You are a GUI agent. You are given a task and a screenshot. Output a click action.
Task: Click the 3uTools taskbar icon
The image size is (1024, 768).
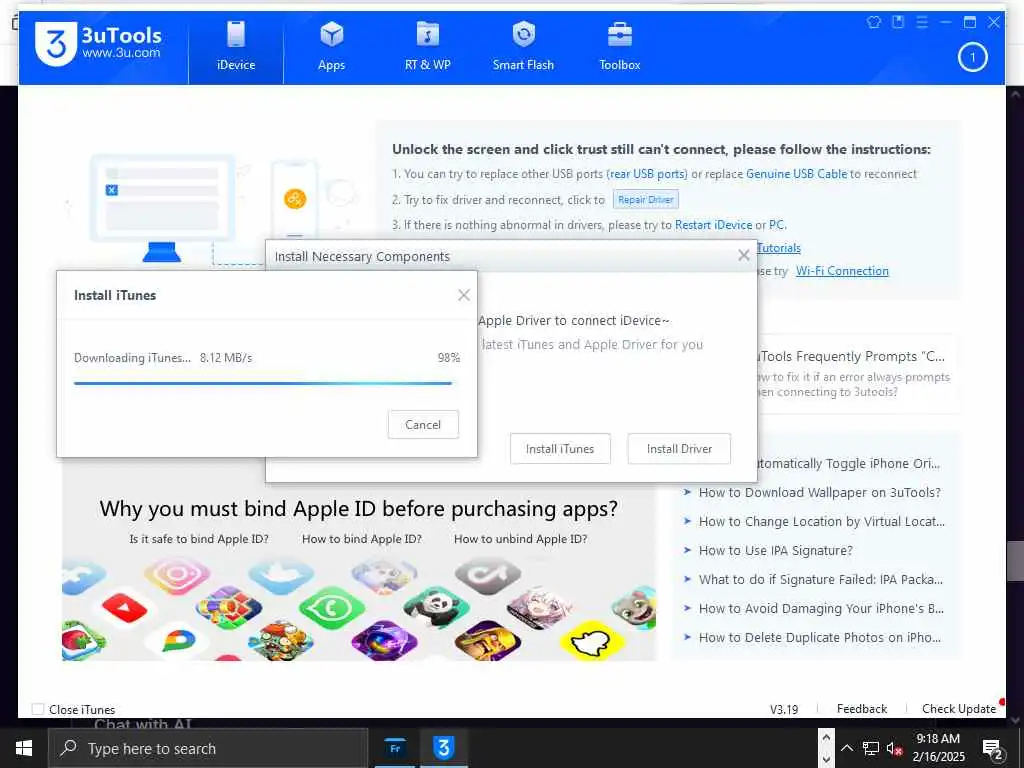click(443, 748)
